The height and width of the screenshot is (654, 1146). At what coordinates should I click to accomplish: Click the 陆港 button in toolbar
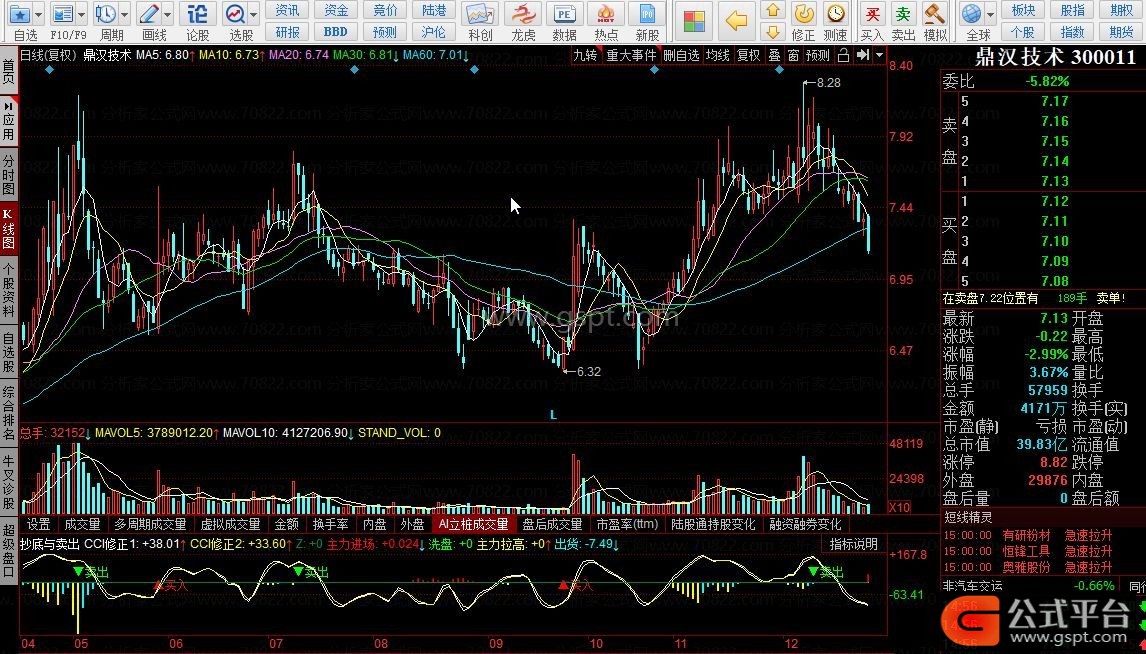click(433, 10)
